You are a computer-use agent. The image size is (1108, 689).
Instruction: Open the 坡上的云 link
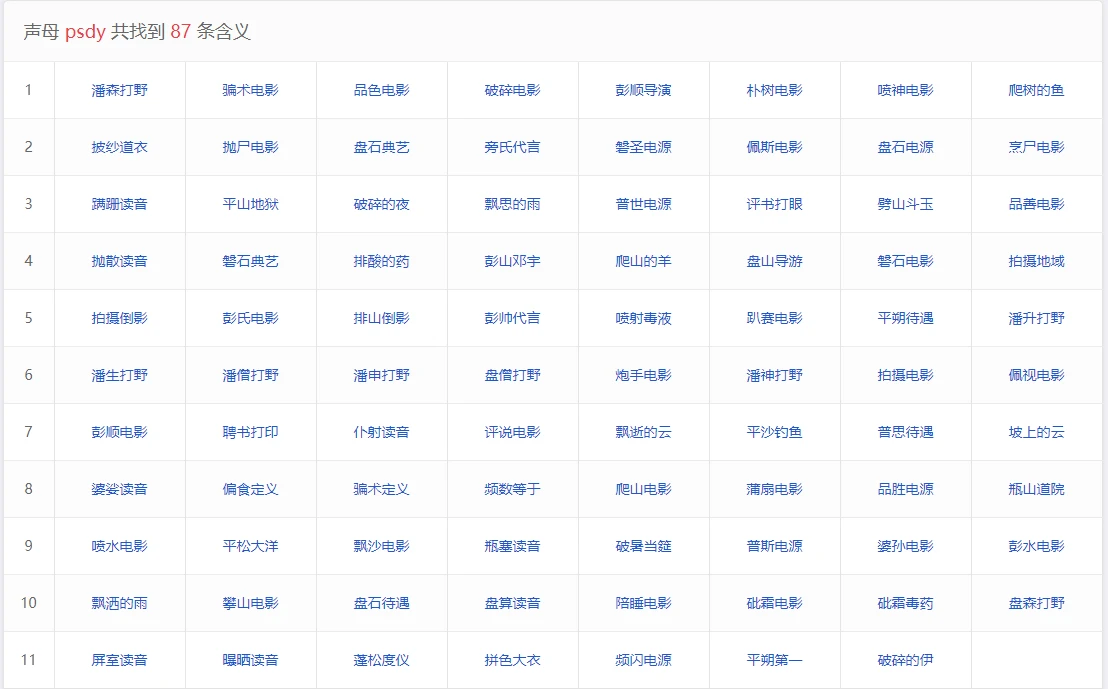pyautogui.click(x=1036, y=432)
